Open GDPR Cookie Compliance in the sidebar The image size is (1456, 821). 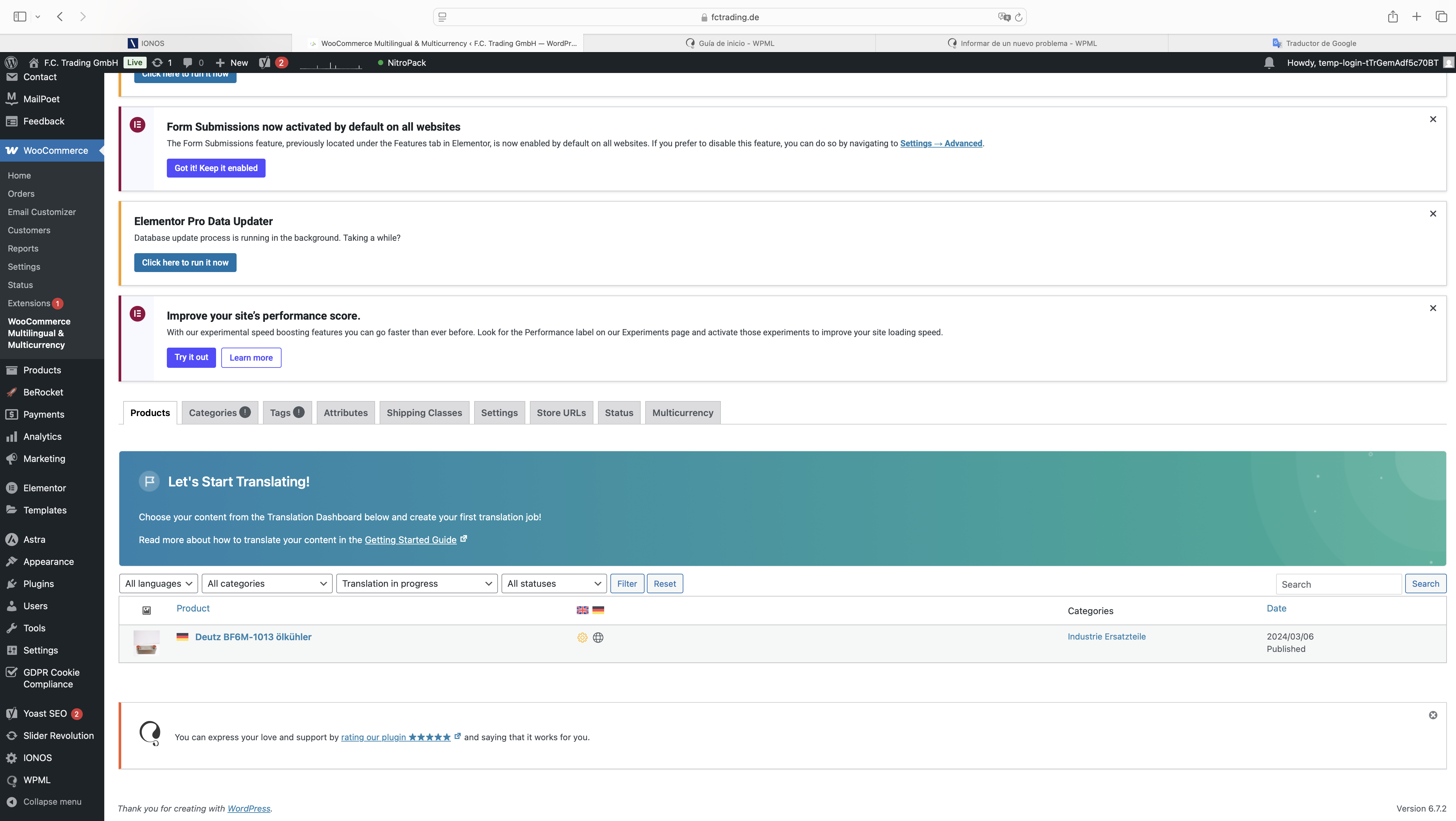click(52, 678)
